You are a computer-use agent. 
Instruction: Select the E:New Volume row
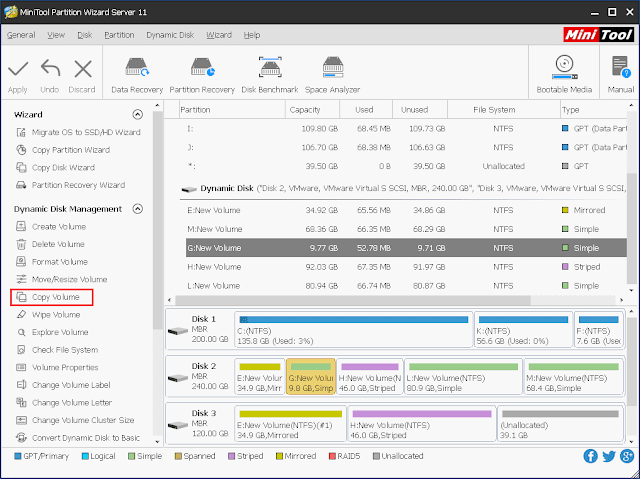point(406,210)
